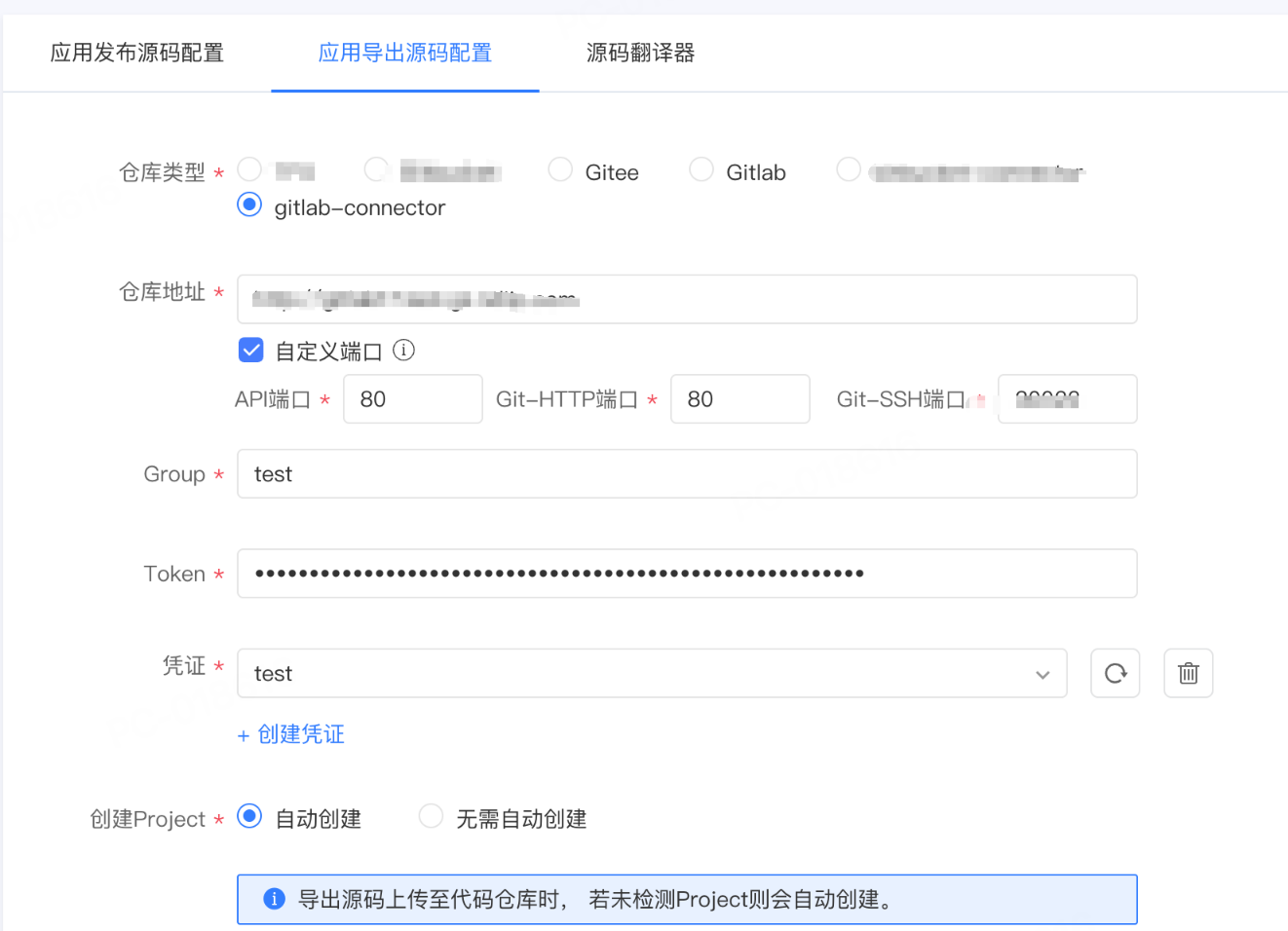Open the 凭证 dropdown showing test
The width and height of the screenshot is (1288, 931).
(x=652, y=673)
